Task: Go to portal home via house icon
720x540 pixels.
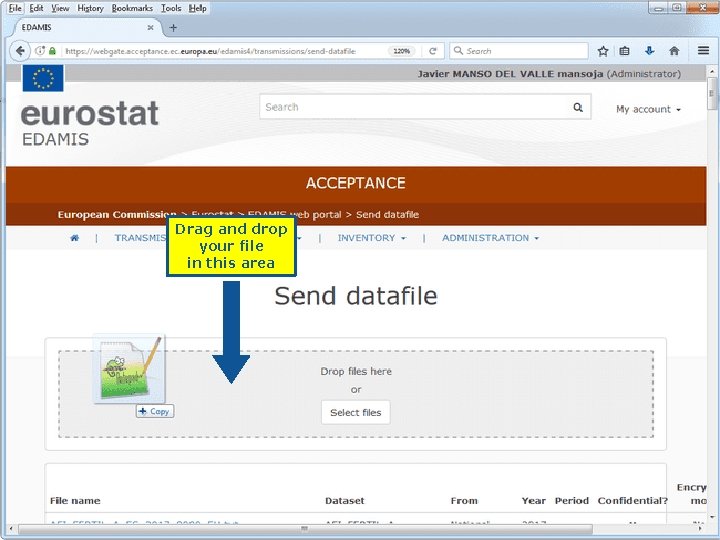Action: coord(74,238)
